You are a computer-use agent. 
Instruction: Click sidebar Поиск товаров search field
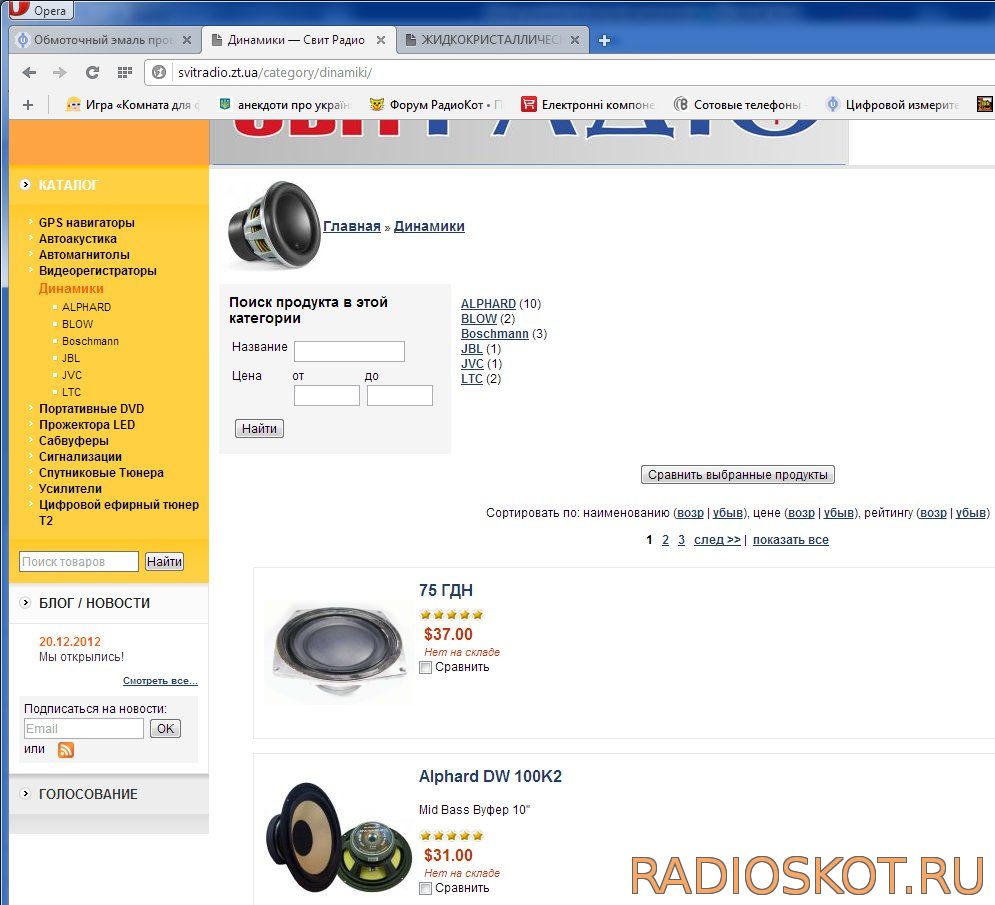point(79,562)
